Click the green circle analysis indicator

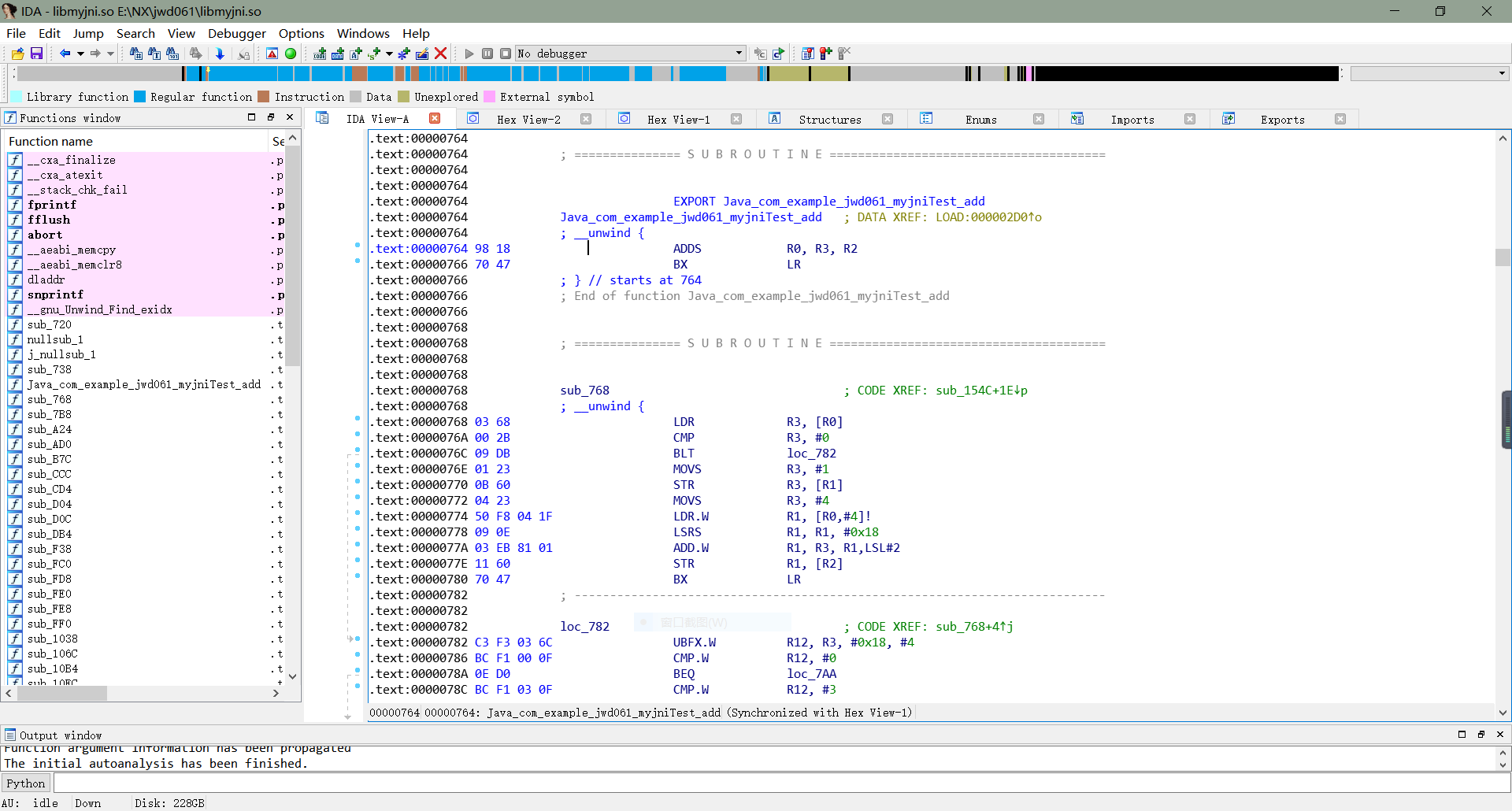pos(291,54)
